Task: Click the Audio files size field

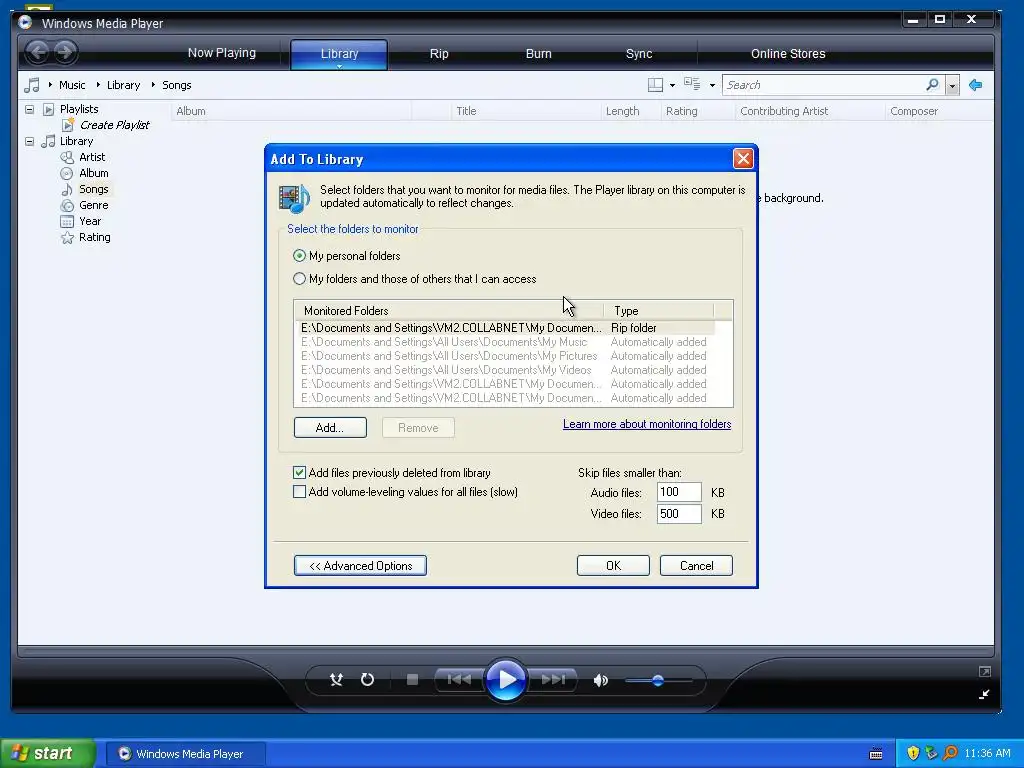Action: click(x=679, y=492)
